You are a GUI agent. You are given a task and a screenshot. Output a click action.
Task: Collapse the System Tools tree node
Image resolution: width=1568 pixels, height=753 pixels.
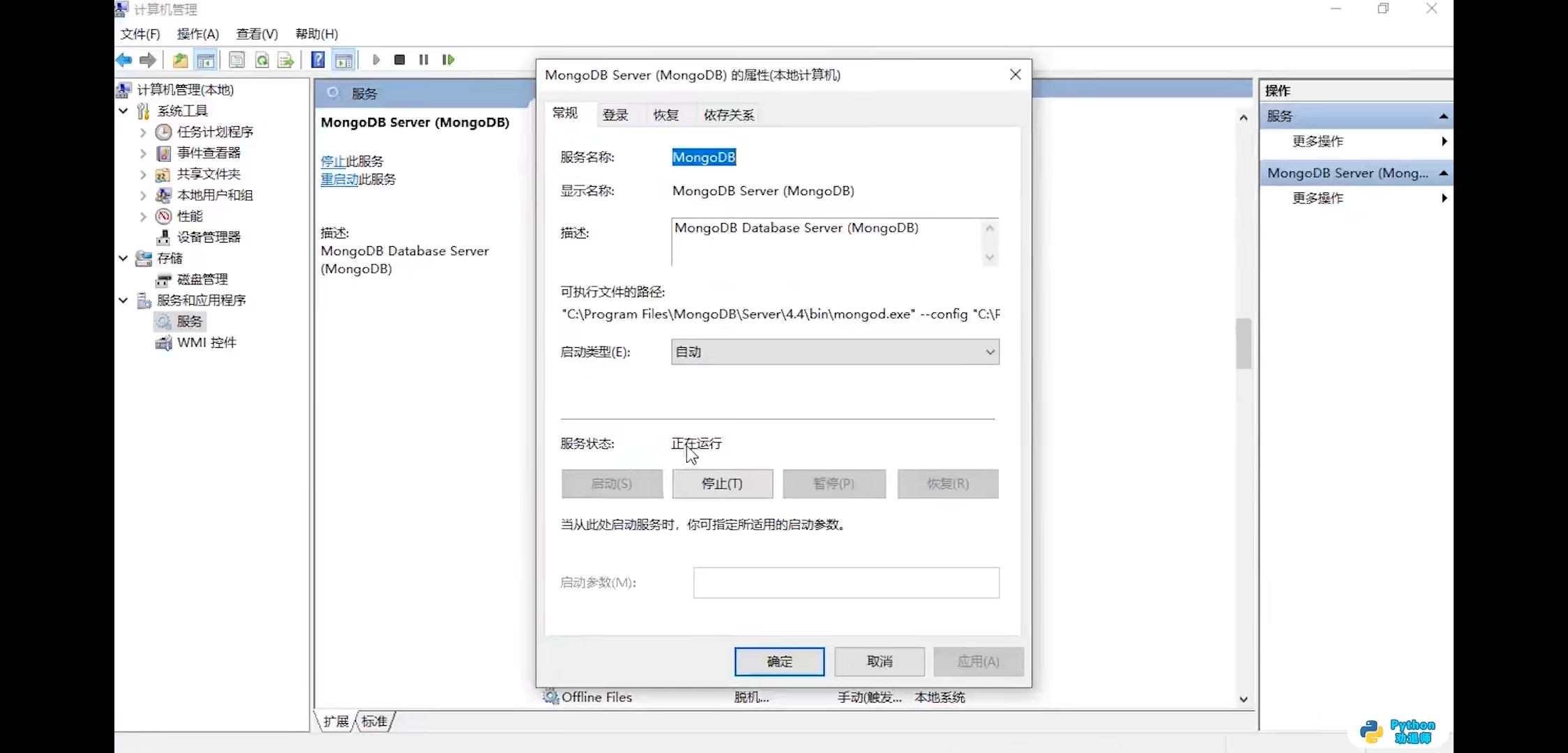click(123, 111)
